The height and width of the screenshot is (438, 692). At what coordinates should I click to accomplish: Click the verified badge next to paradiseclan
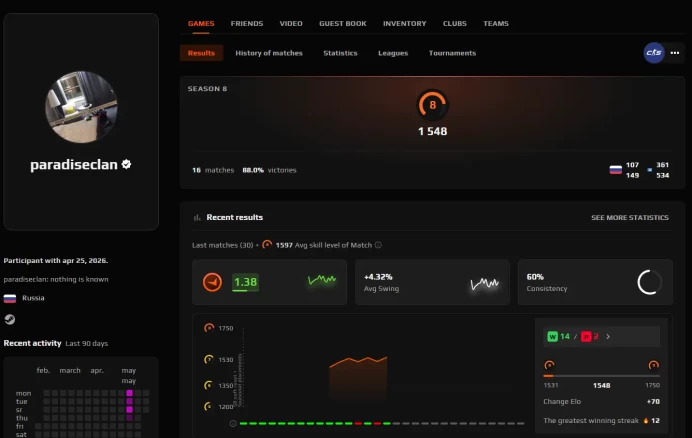(126, 164)
